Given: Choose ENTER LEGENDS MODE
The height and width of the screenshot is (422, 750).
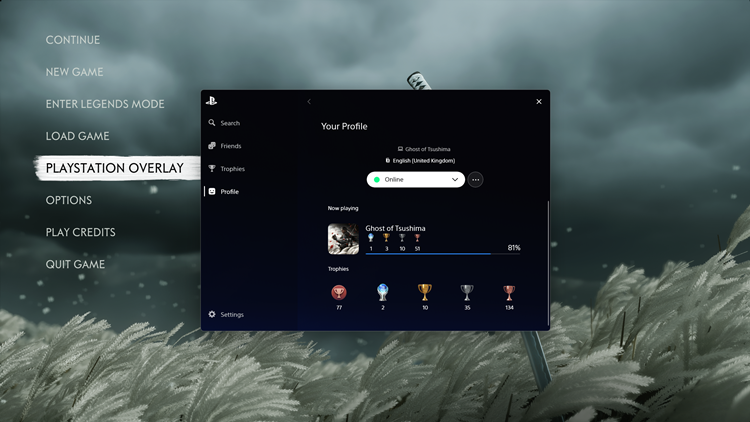Looking at the screenshot, I should coord(105,104).
